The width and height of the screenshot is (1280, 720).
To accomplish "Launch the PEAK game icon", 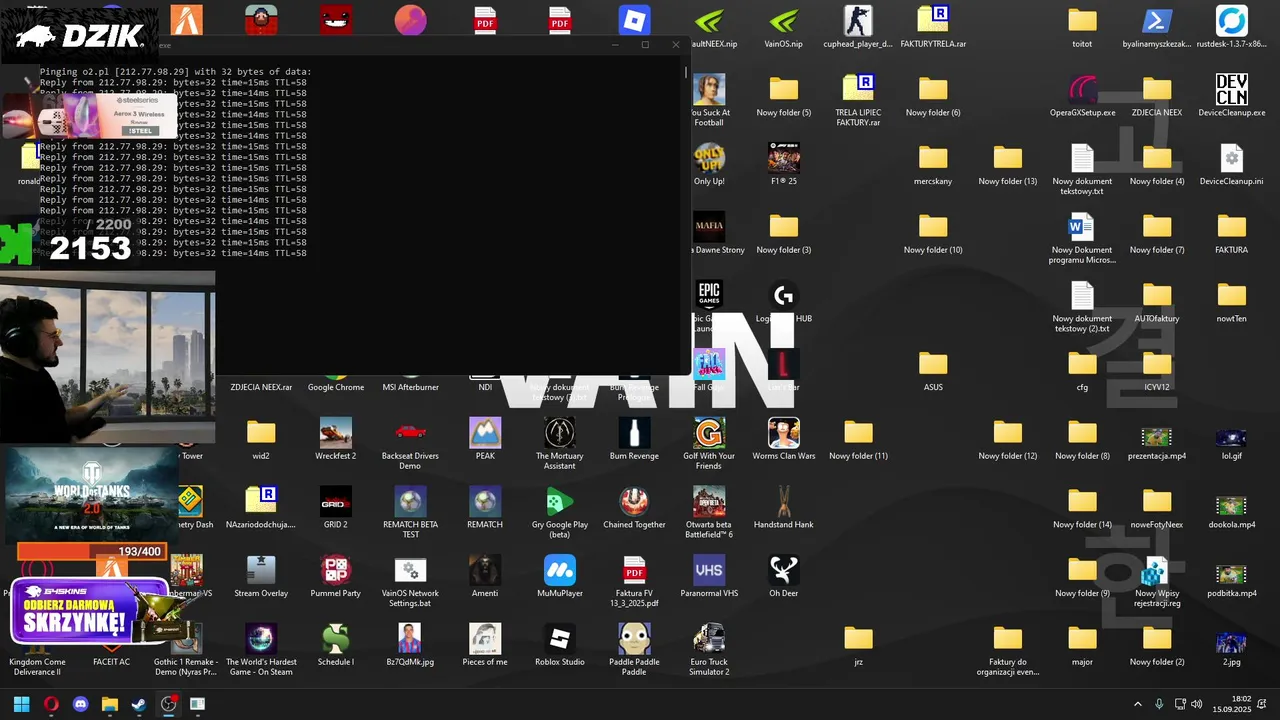I will coord(485,440).
